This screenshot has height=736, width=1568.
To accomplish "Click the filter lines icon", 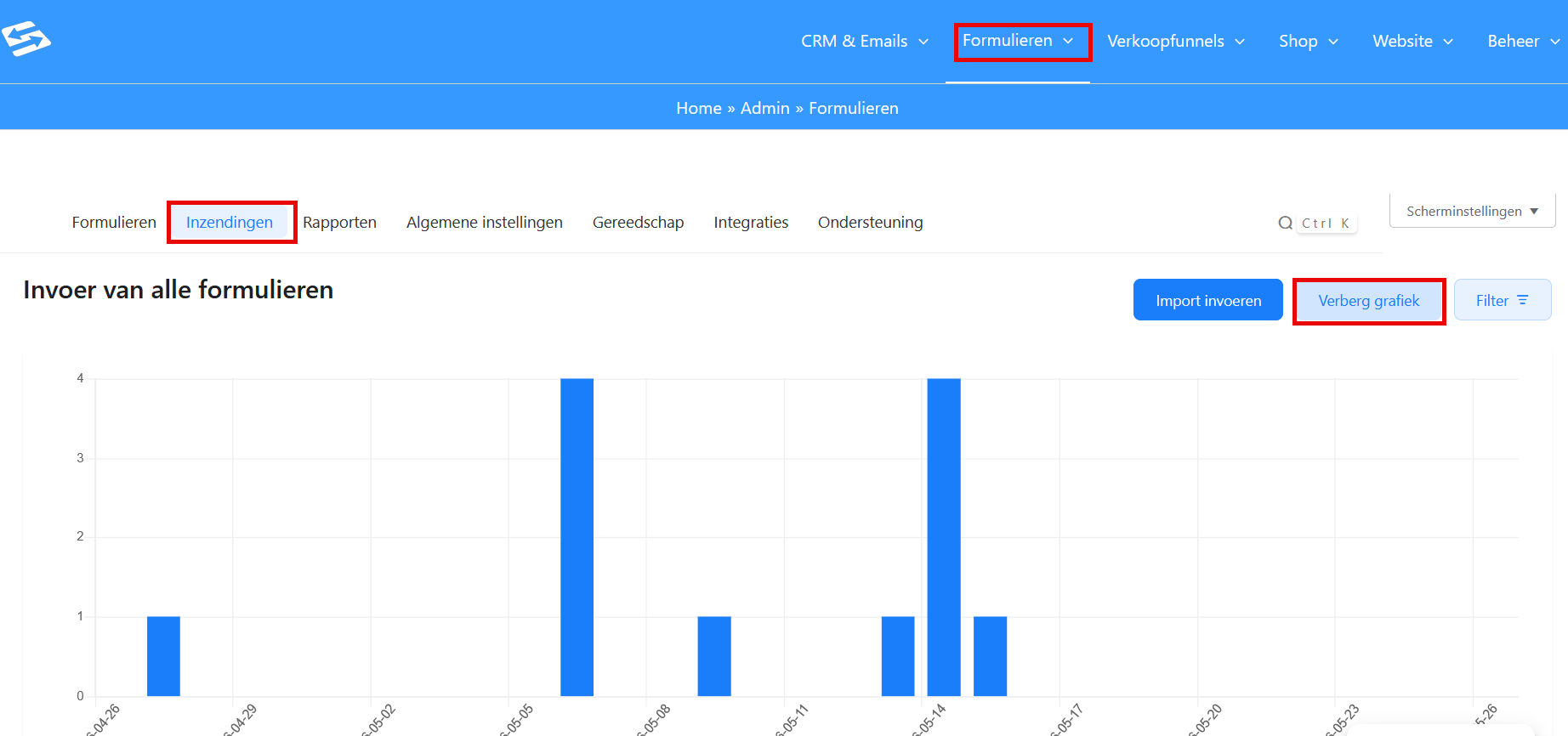I will pyautogui.click(x=1522, y=300).
